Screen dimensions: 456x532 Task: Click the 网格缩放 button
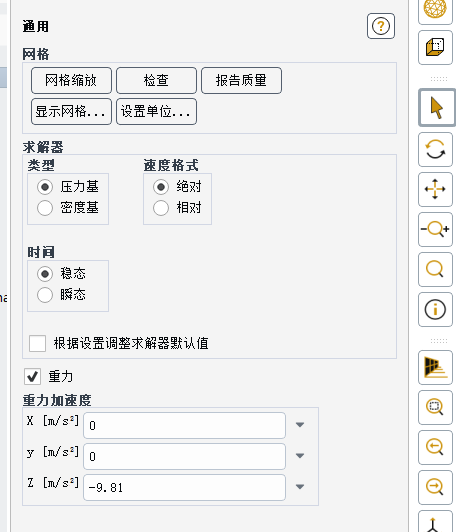click(71, 80)
